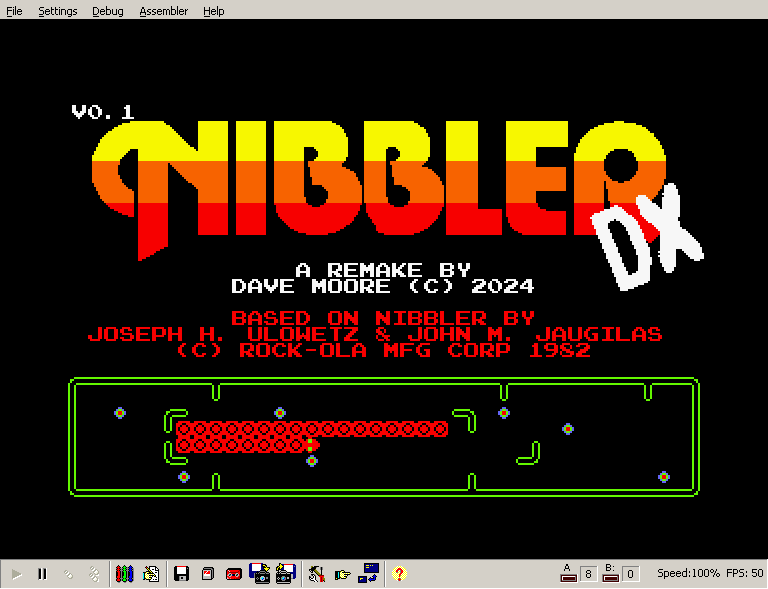This screenshot has height=589, width=768.
Task: Open the Help menu
Action: pyautogui.click(x=214, y=11)
